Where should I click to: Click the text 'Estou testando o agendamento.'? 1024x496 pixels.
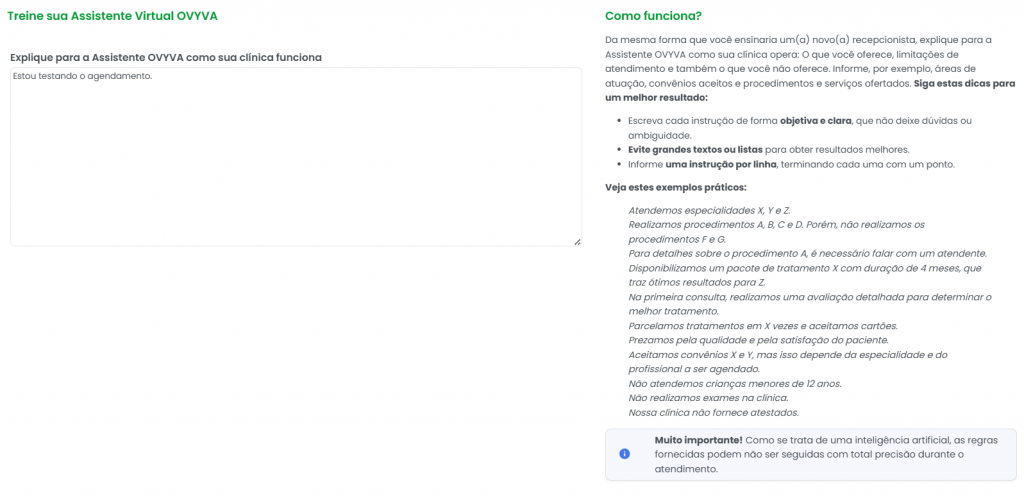click(82, 76)
